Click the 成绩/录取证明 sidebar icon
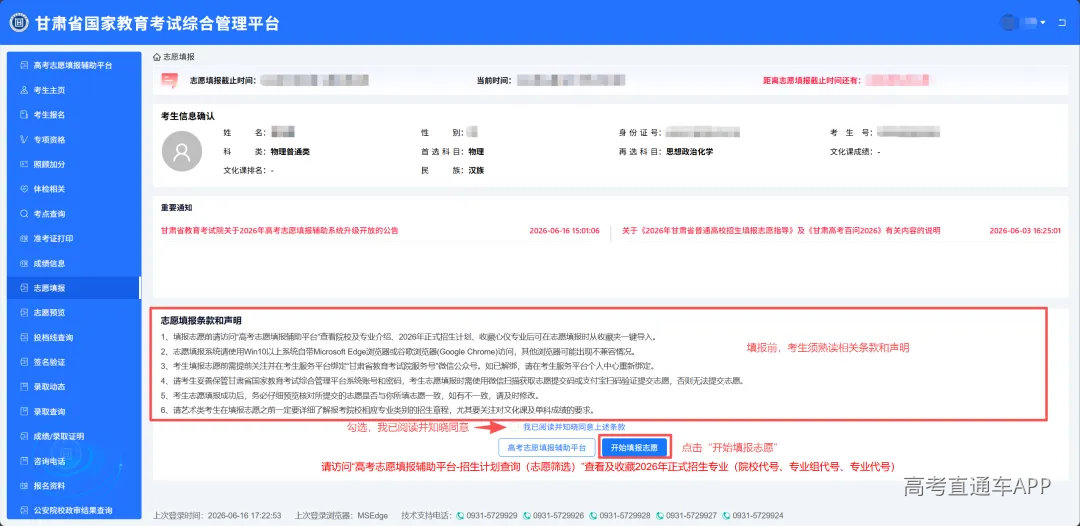The width and height of the screenshot is (1080, 526). [24, 436]
